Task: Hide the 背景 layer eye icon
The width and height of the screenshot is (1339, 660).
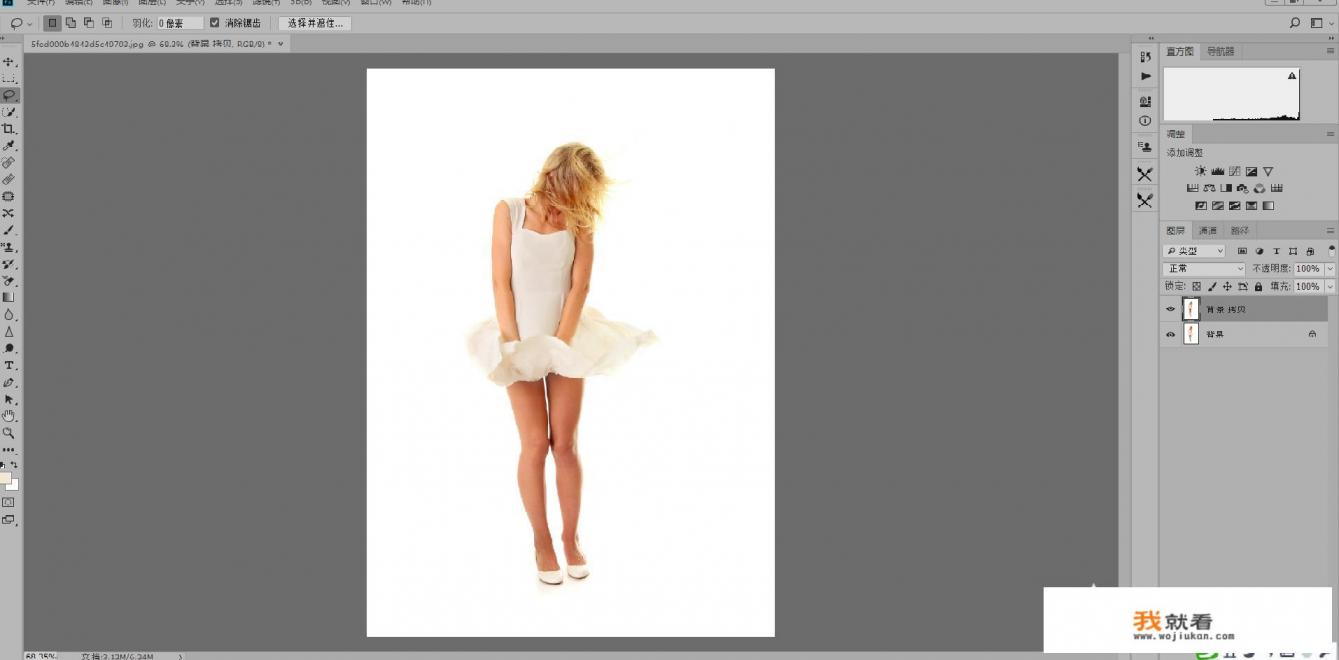Action: click(1170, 334)
